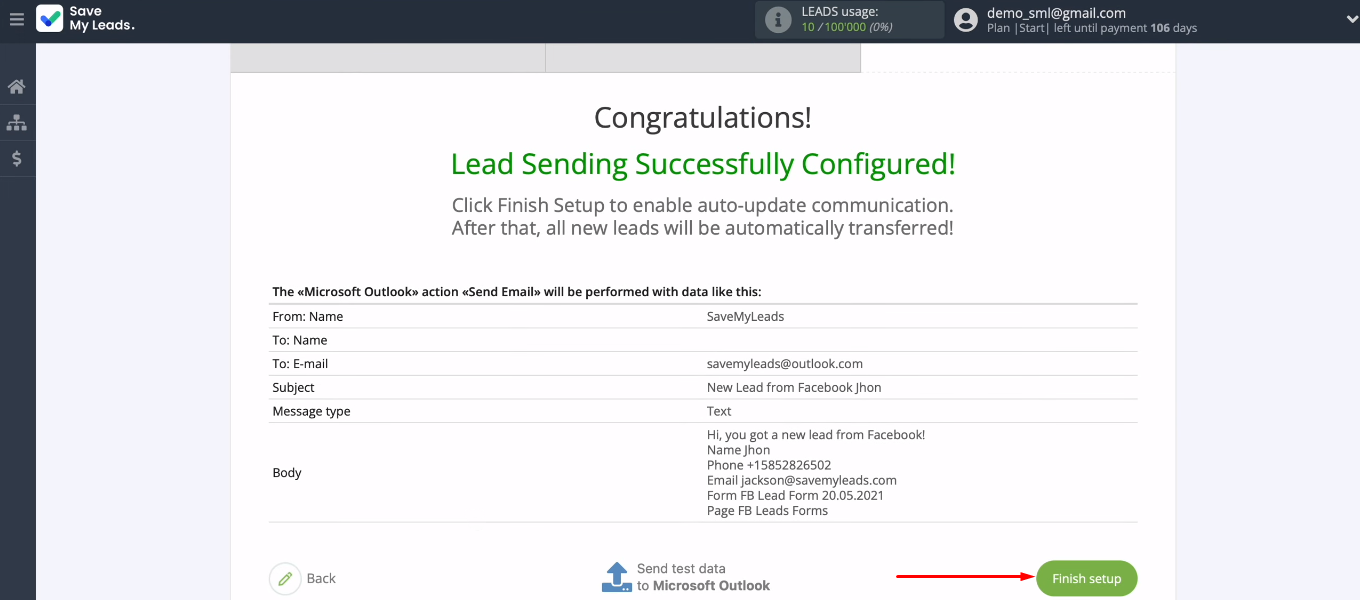Click the user profile avatar icon
The height and width of the screenshot is (600, 1360).
965,20
